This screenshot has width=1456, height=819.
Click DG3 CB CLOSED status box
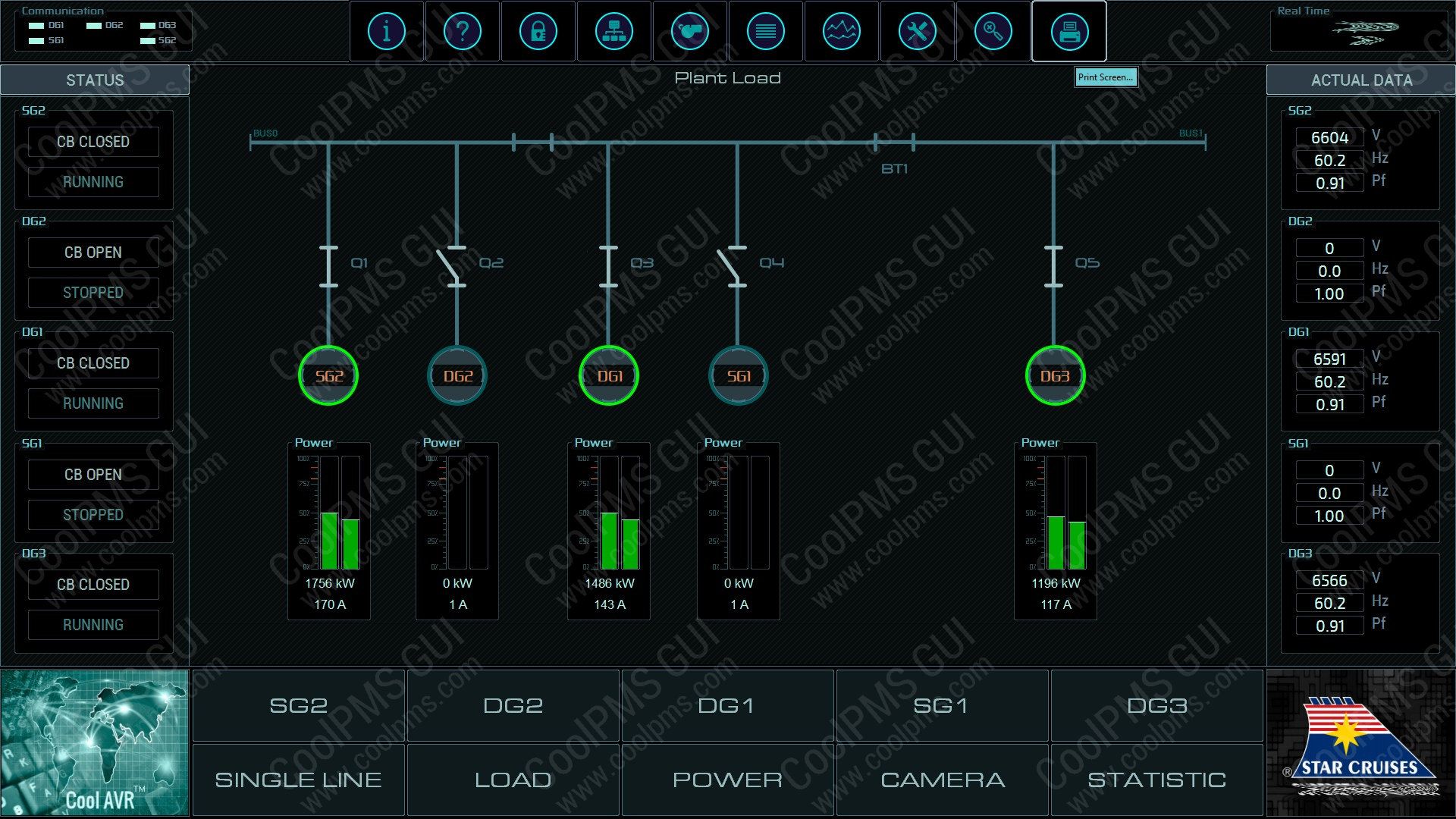pos(93,585)
